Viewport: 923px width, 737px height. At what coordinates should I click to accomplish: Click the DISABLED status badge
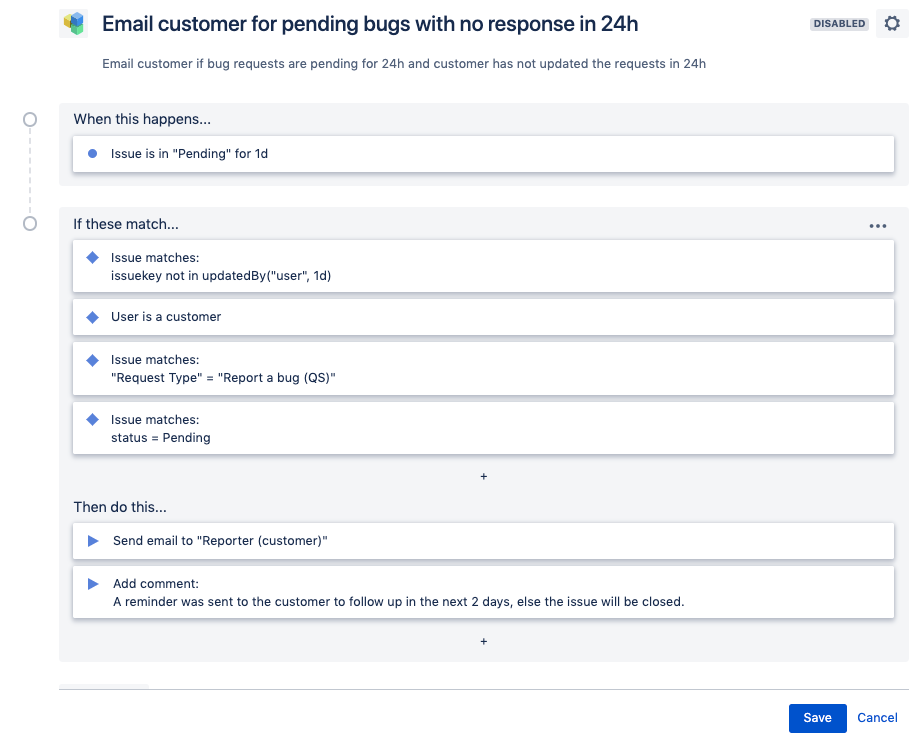pos(839,24)
